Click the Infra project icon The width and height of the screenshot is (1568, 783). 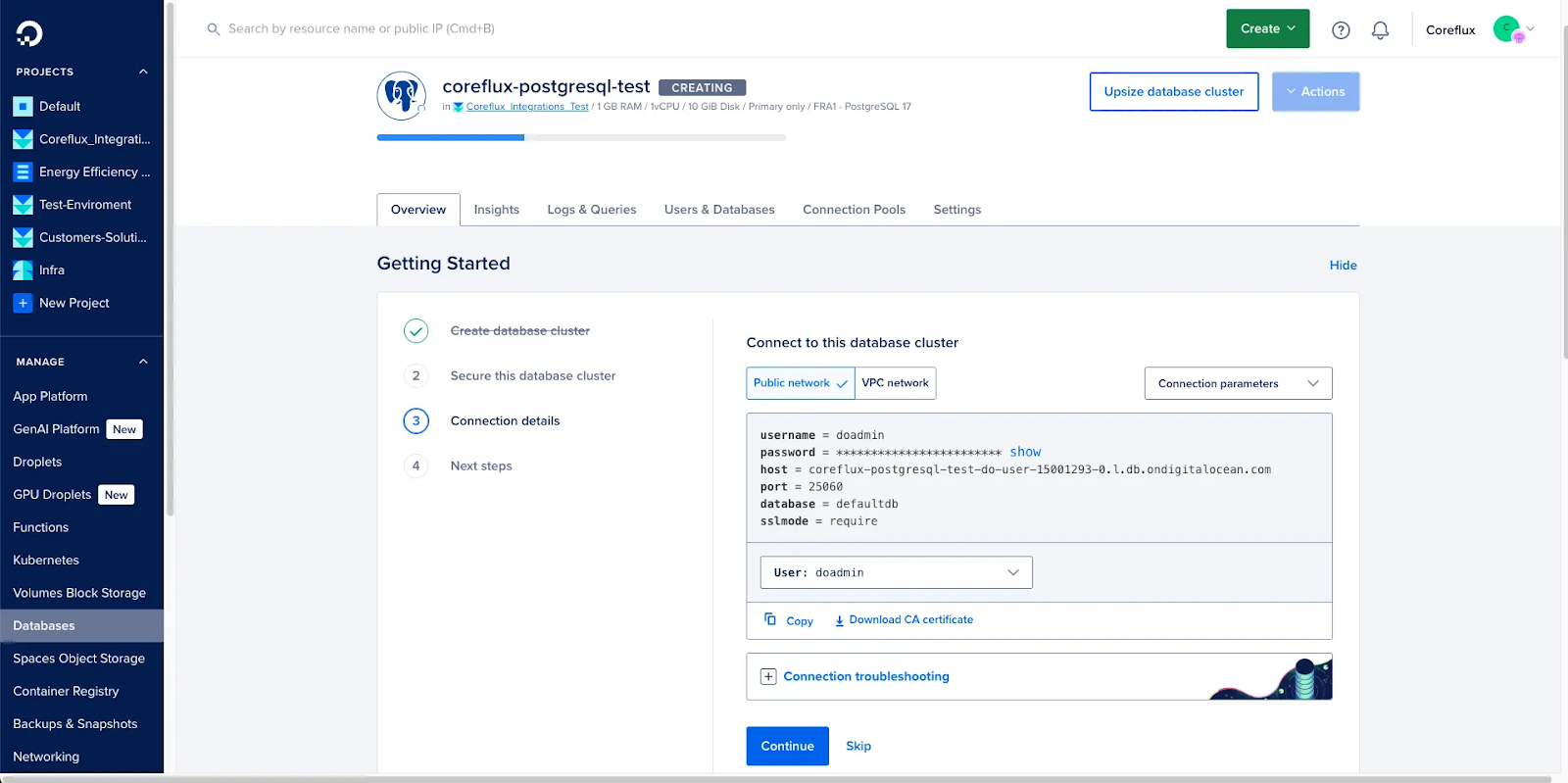pyautogui.click(x=23, y=270)
